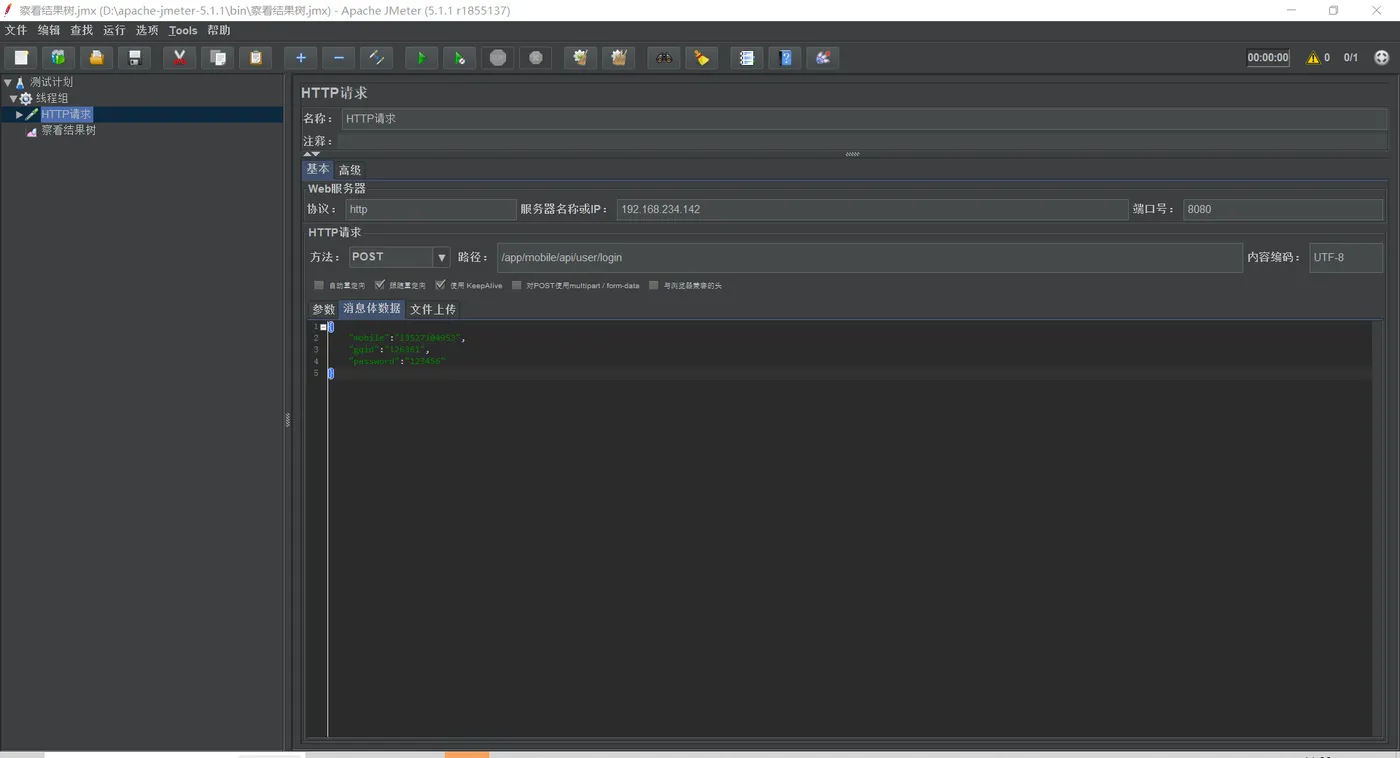Expand the HTTP请求 tree node arrow
This screenshot has height=758, width=1400.
coord(19,114)
